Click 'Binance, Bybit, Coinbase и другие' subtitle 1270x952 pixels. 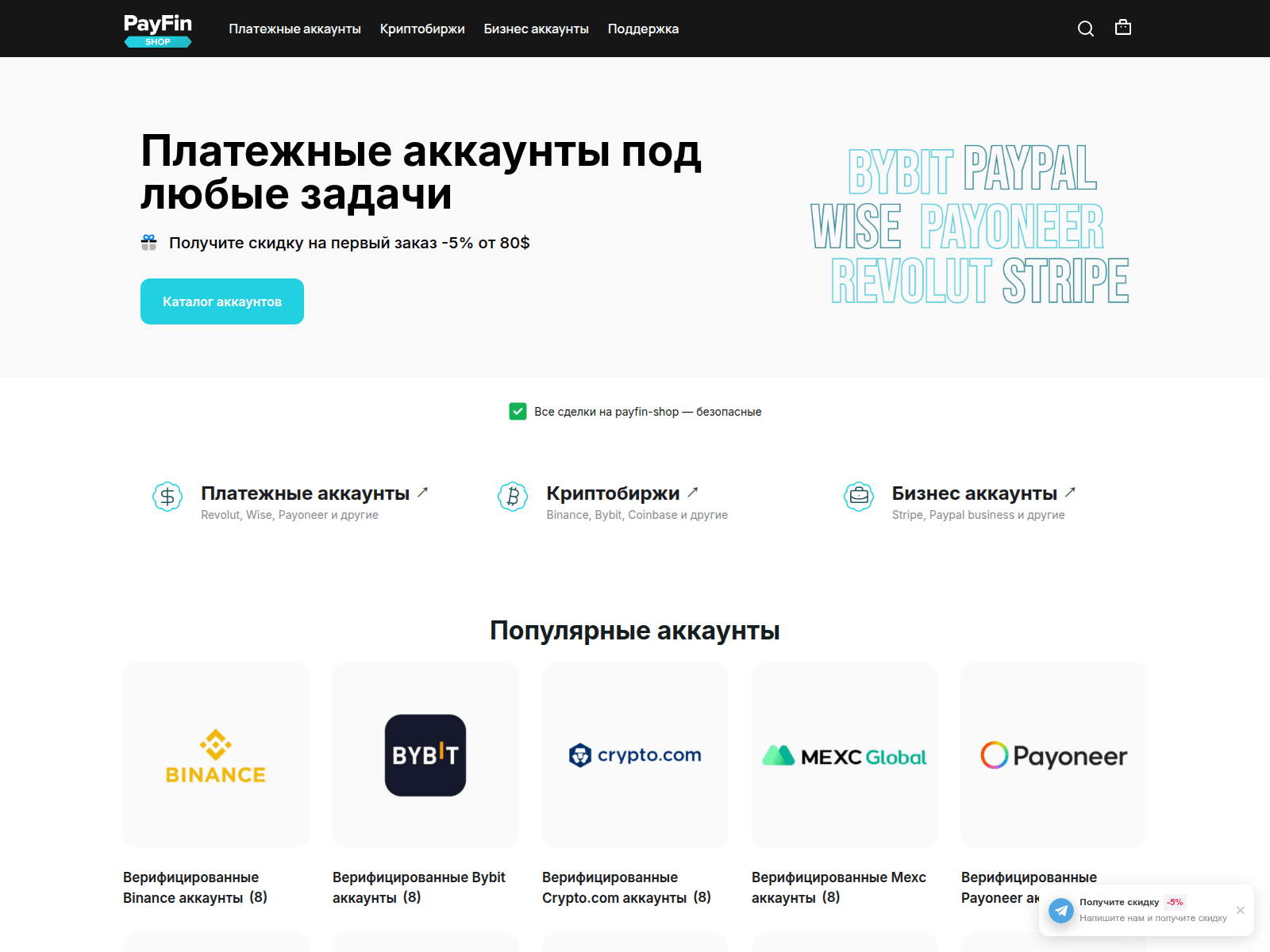point(637,515)
